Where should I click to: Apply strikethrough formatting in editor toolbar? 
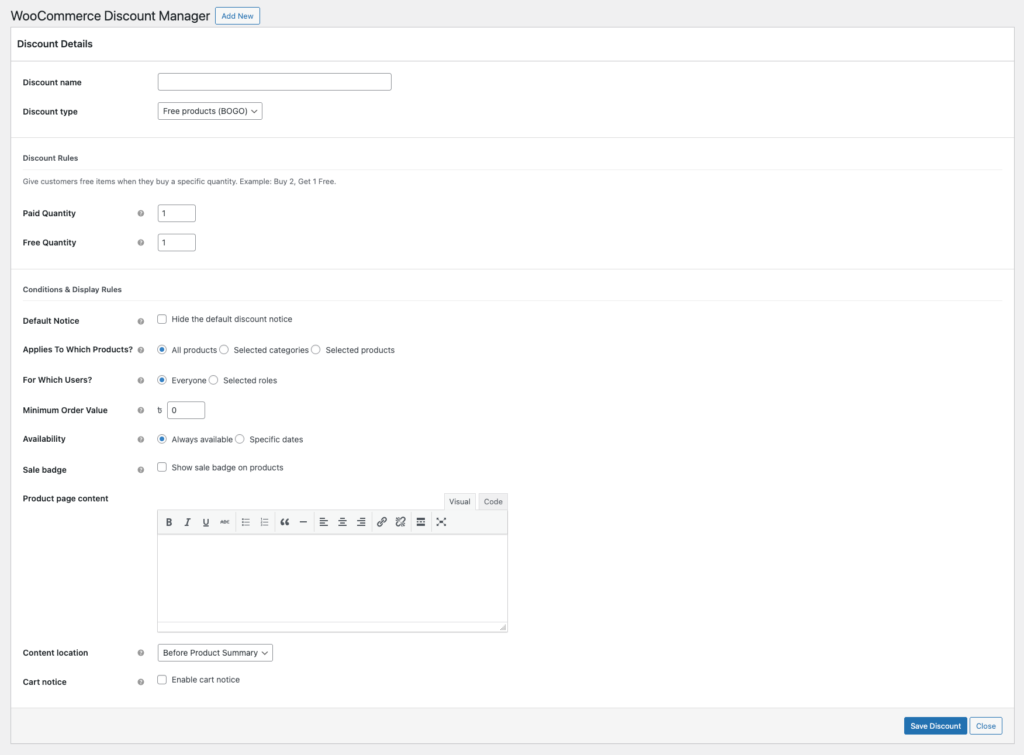coord(225,522)
